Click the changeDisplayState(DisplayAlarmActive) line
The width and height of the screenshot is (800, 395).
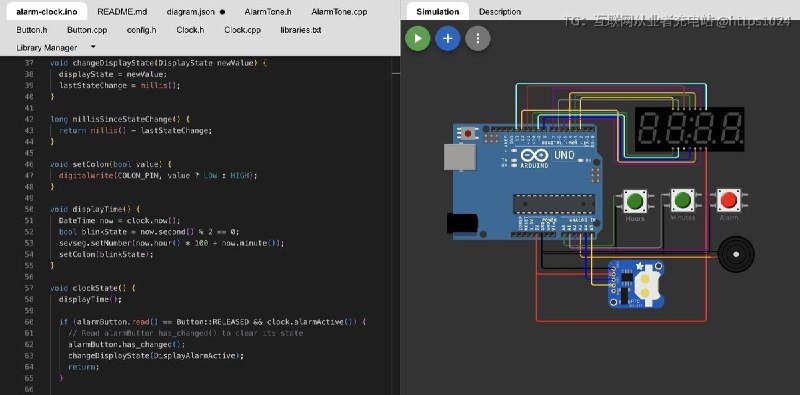pos(156,356)
